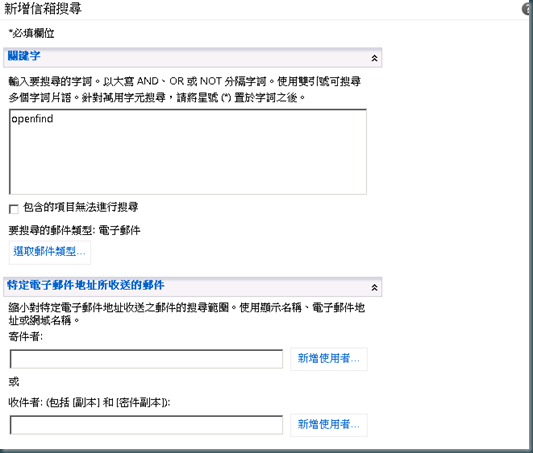Click 新增使用者... next to 收件者 field
Image resolution: width=533 pixels, height=453 pixels.
pyautogui.click(x=329, y=424)
